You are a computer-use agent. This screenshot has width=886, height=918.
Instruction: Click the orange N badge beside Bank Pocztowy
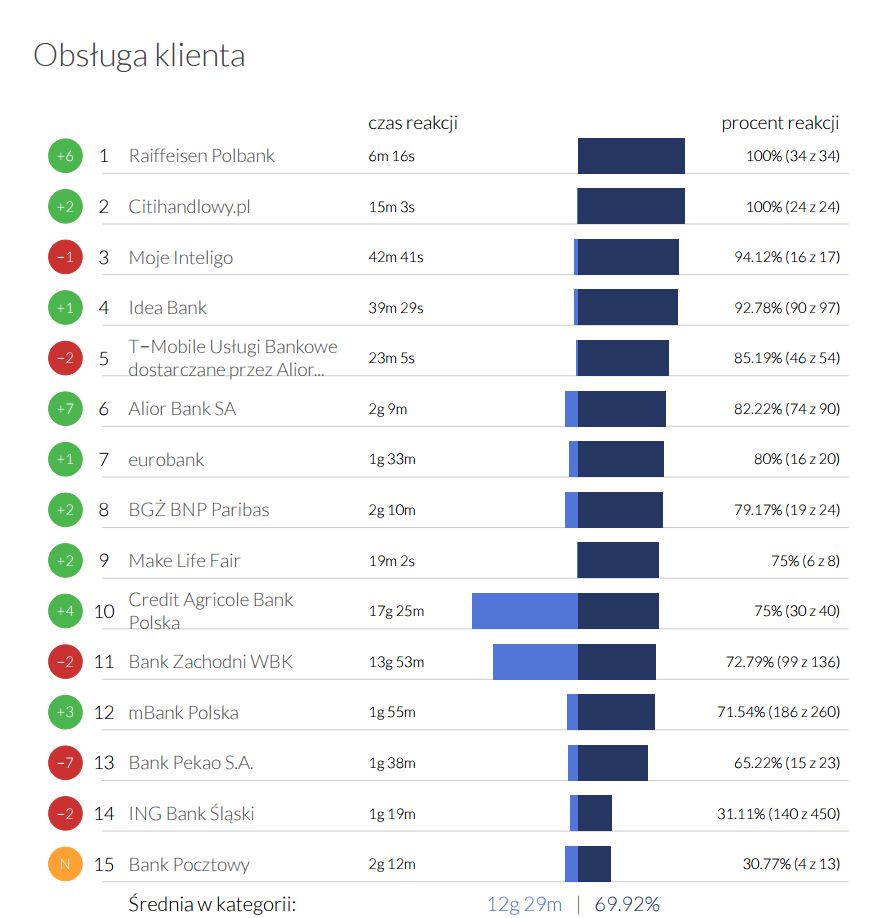[65, 864]
